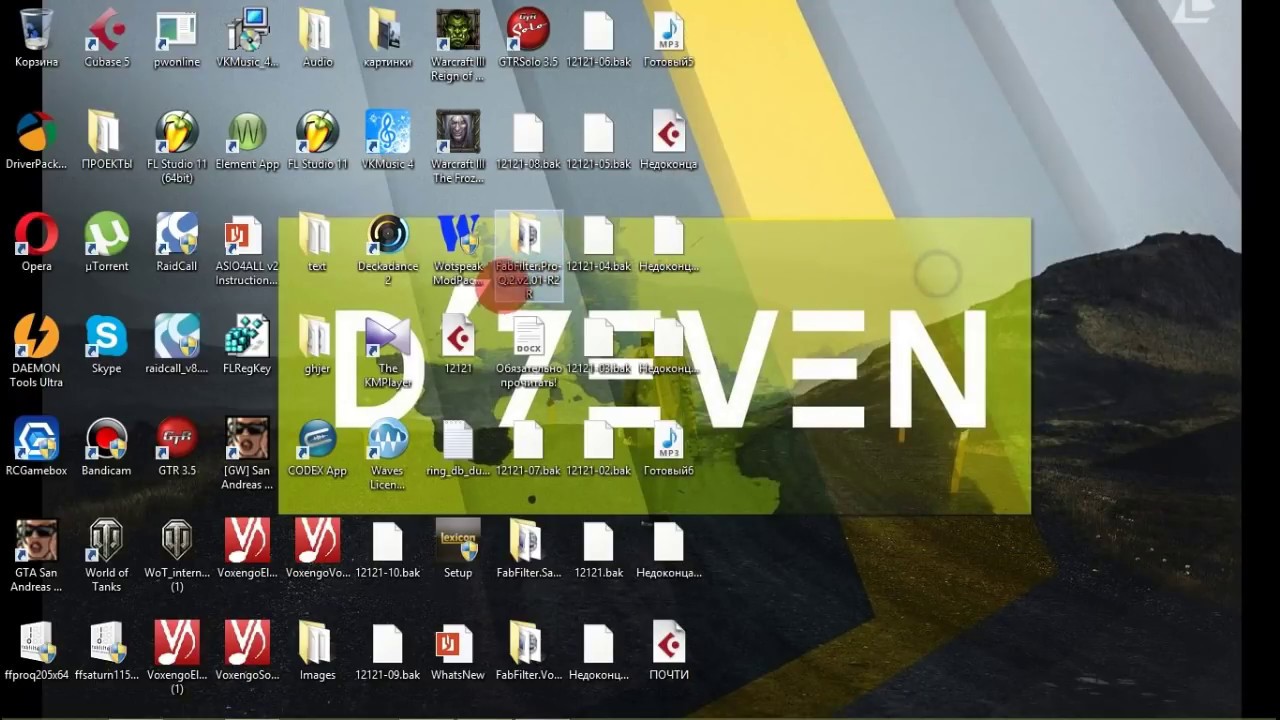Open the pwonline shortcut
This screenshot has height=720, width=1280.
coord(177,38)
